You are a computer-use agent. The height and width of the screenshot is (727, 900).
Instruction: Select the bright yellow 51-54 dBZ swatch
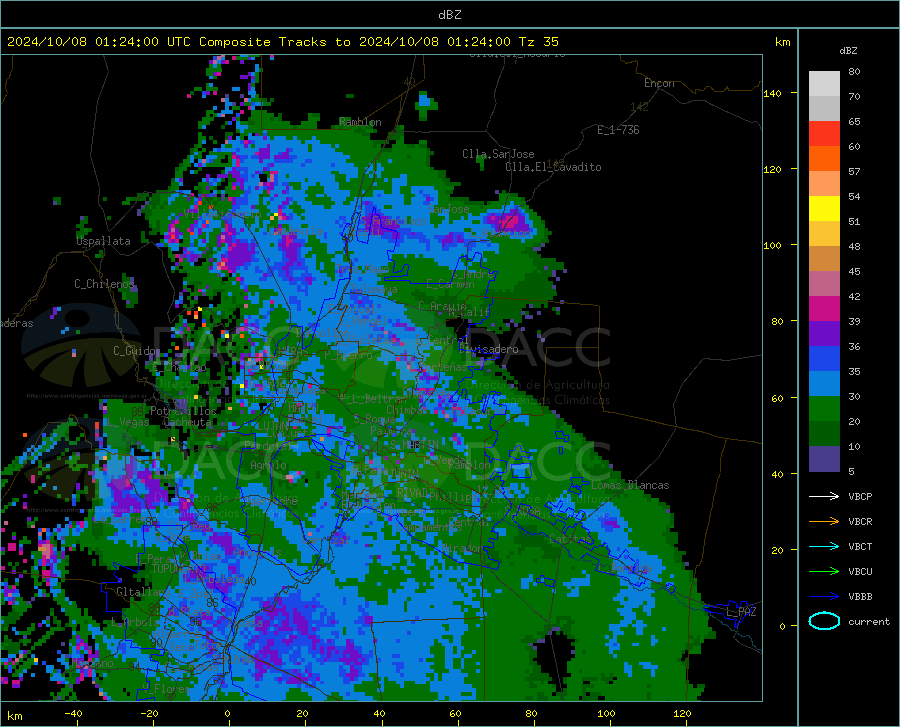[x=824, y=208]
